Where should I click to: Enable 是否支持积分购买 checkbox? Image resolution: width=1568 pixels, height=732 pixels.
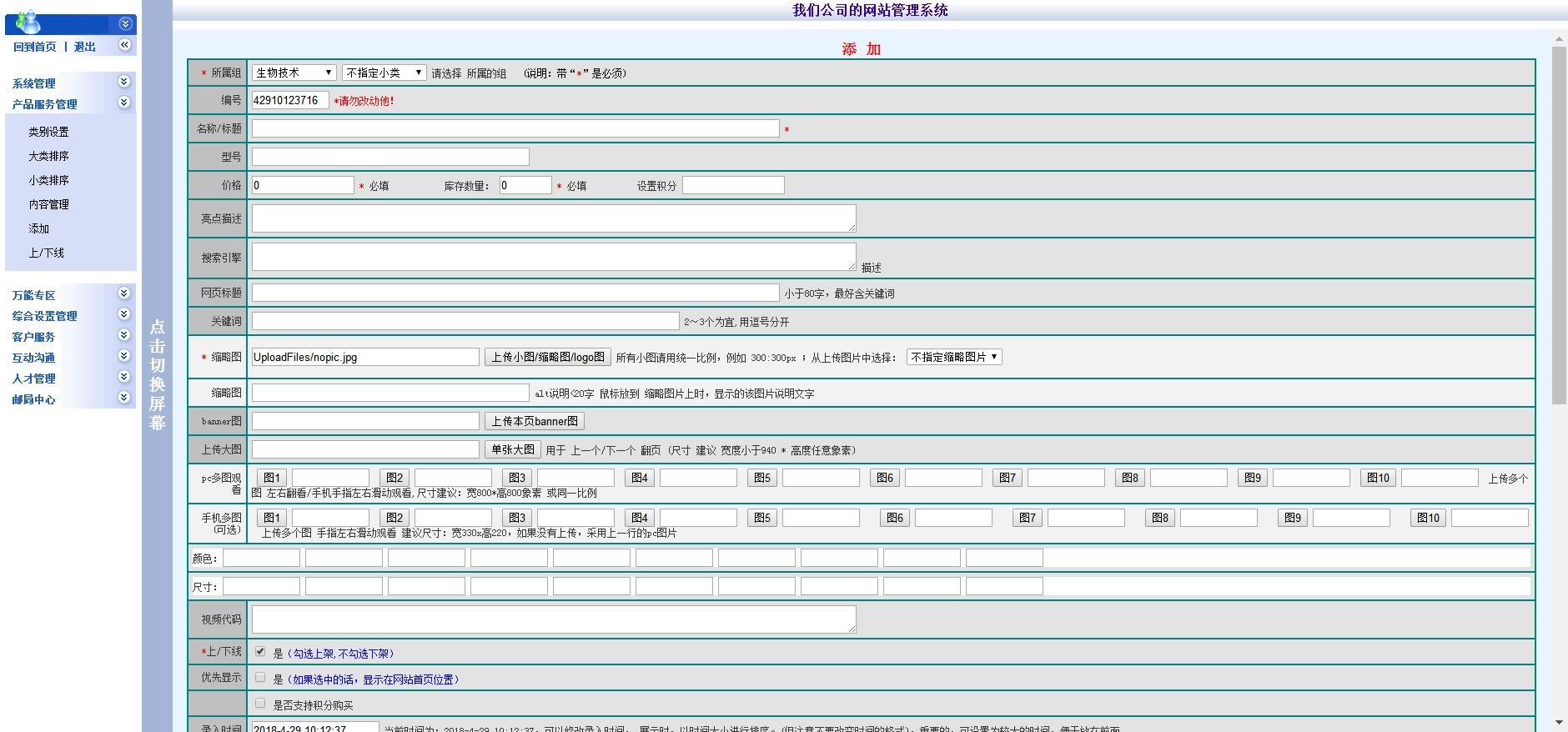(260, 704)
